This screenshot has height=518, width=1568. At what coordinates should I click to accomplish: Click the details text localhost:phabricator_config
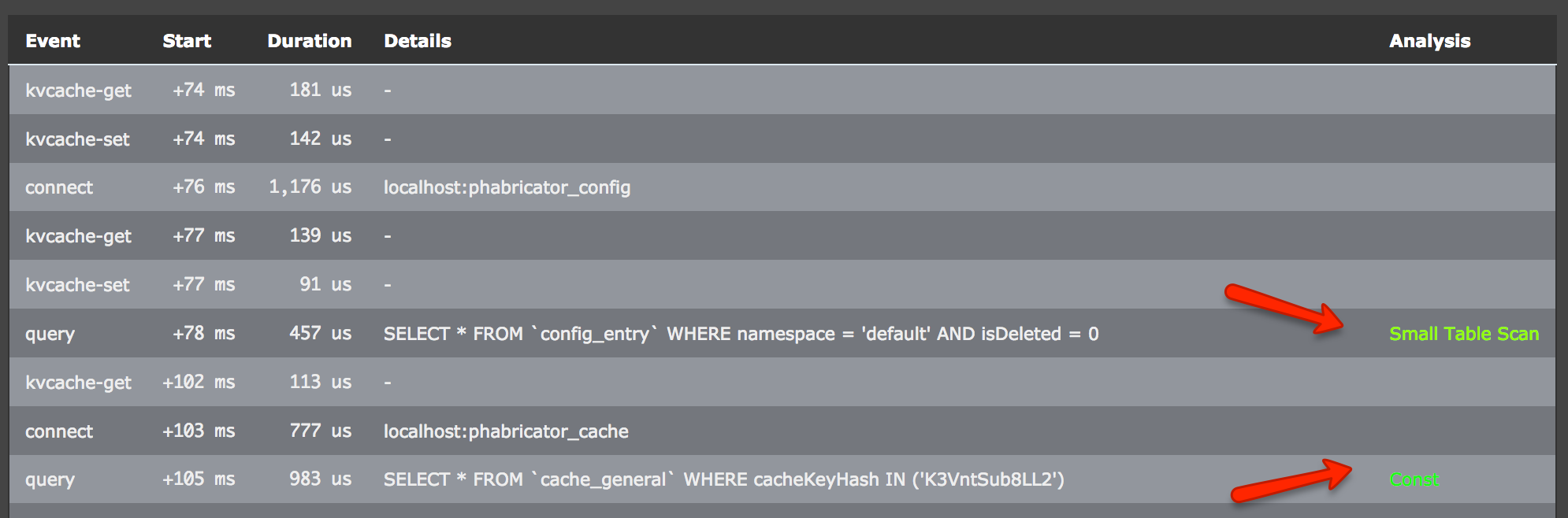(x=507, y=187)
